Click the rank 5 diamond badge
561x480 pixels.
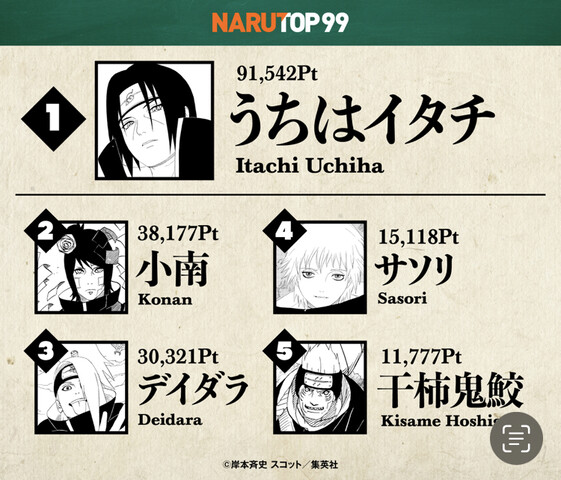[284, 351]
